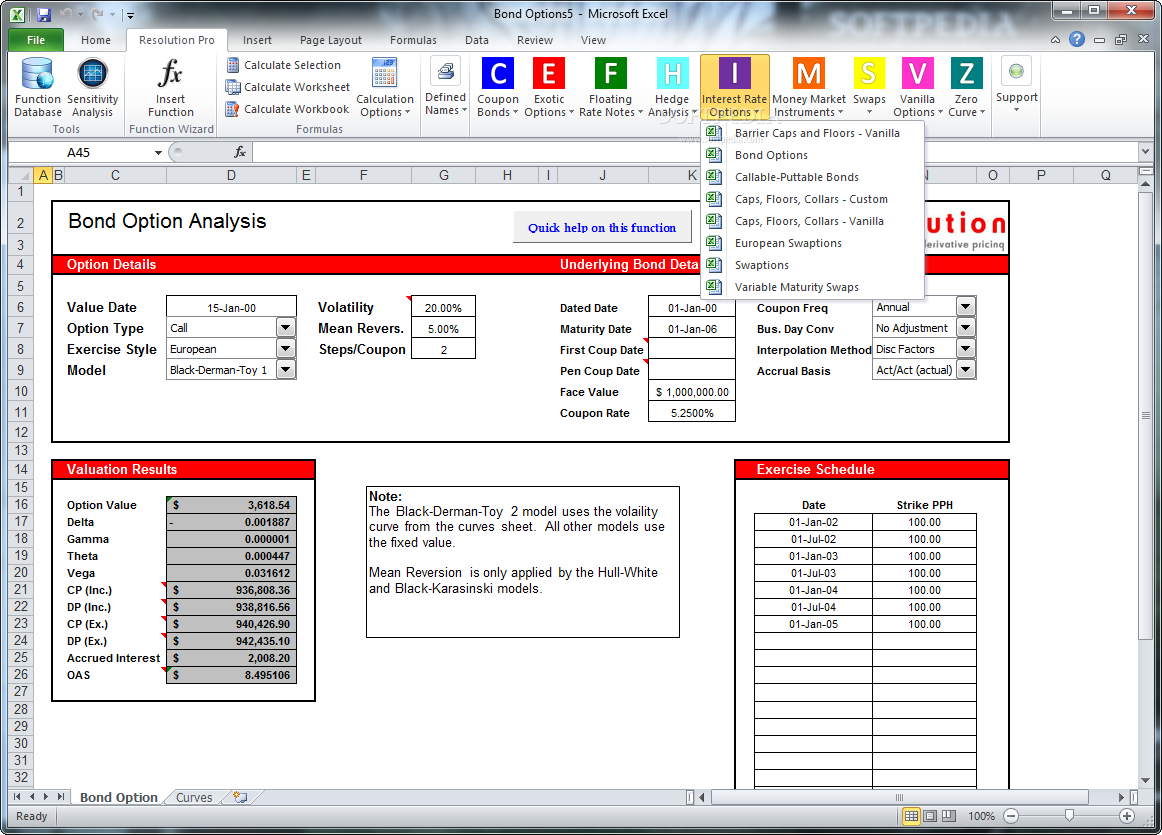Open the Swaps function group
This screenshot has width=1162, height=835.
coord(869,87)
